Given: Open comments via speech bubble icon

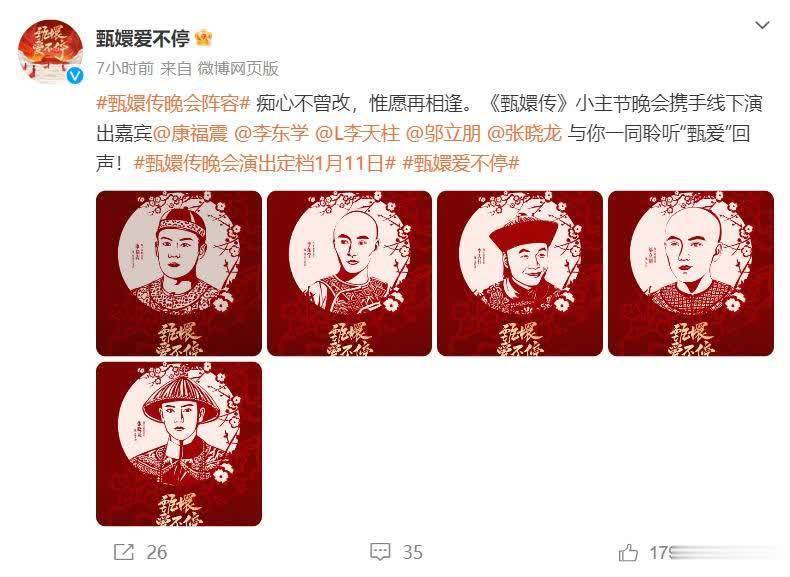Looking at the screenshot, I should coord(380,552).
